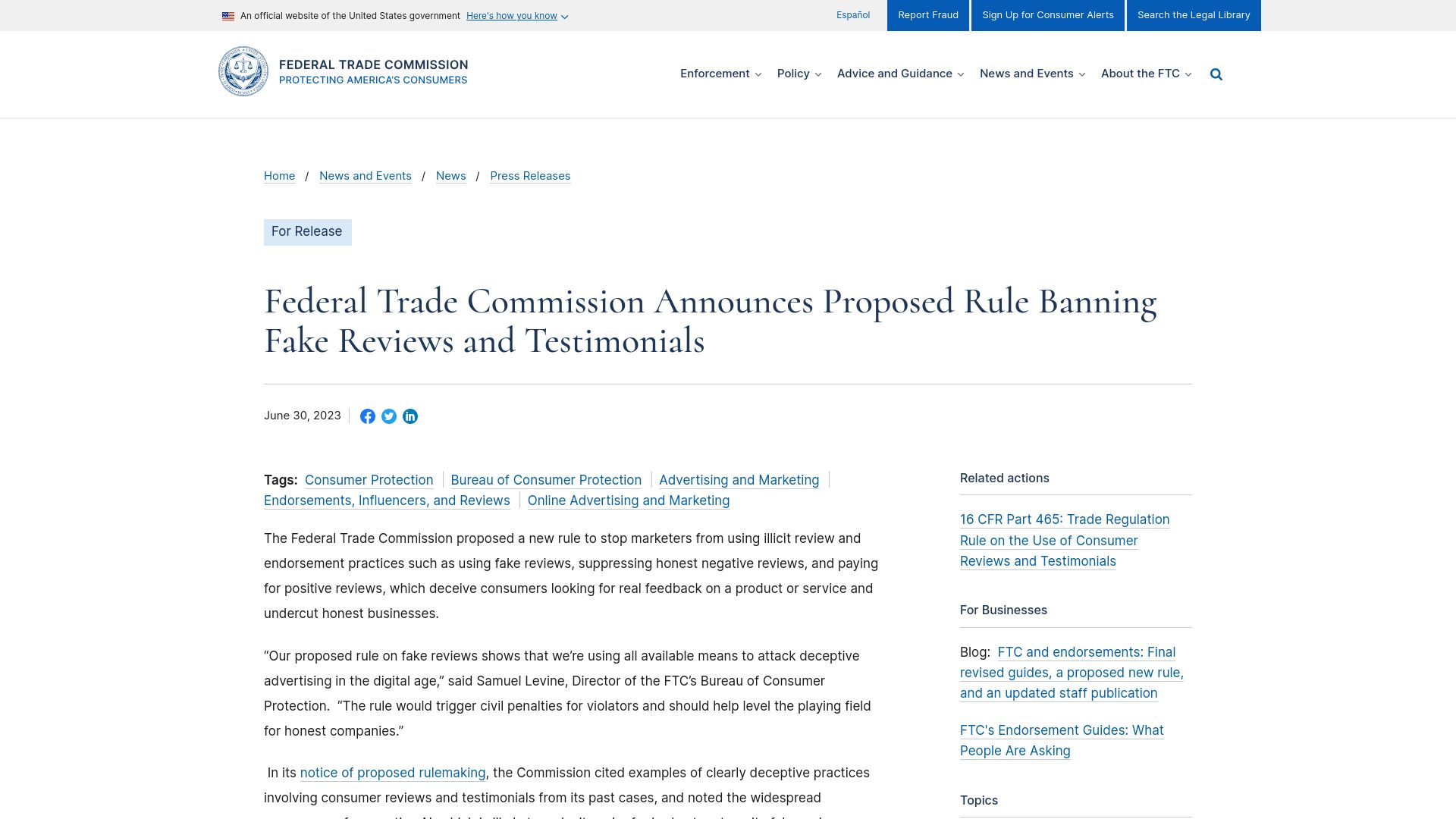Open Online Advertising and Marketing tag
This screenshot has height=819, width=1456.
tap(629, 500)
